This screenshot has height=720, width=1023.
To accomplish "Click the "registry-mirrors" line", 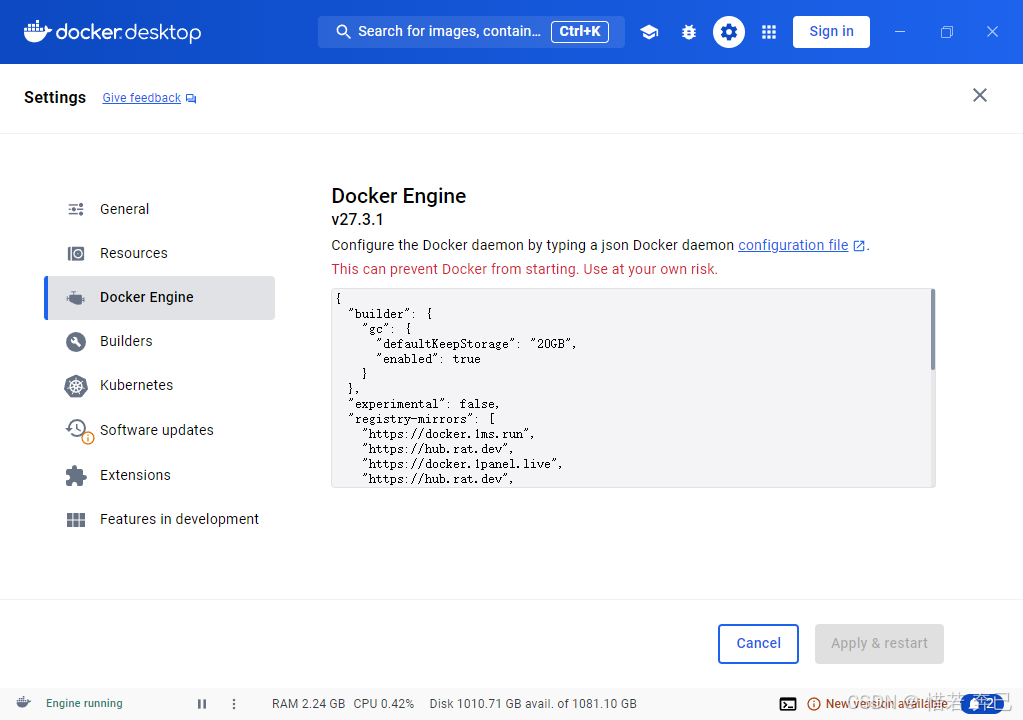I will point(421,419).
